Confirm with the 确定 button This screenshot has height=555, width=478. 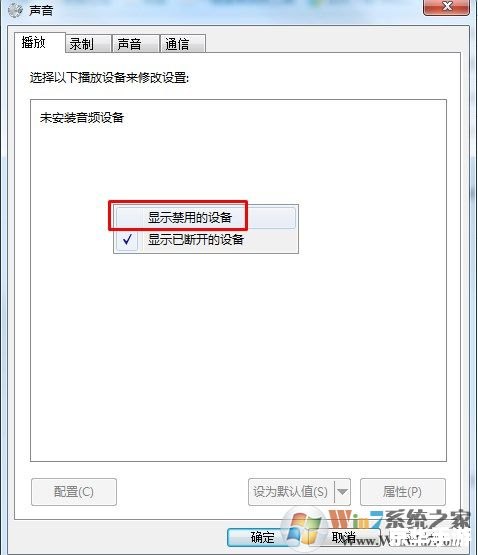click(x=262, y=537)
